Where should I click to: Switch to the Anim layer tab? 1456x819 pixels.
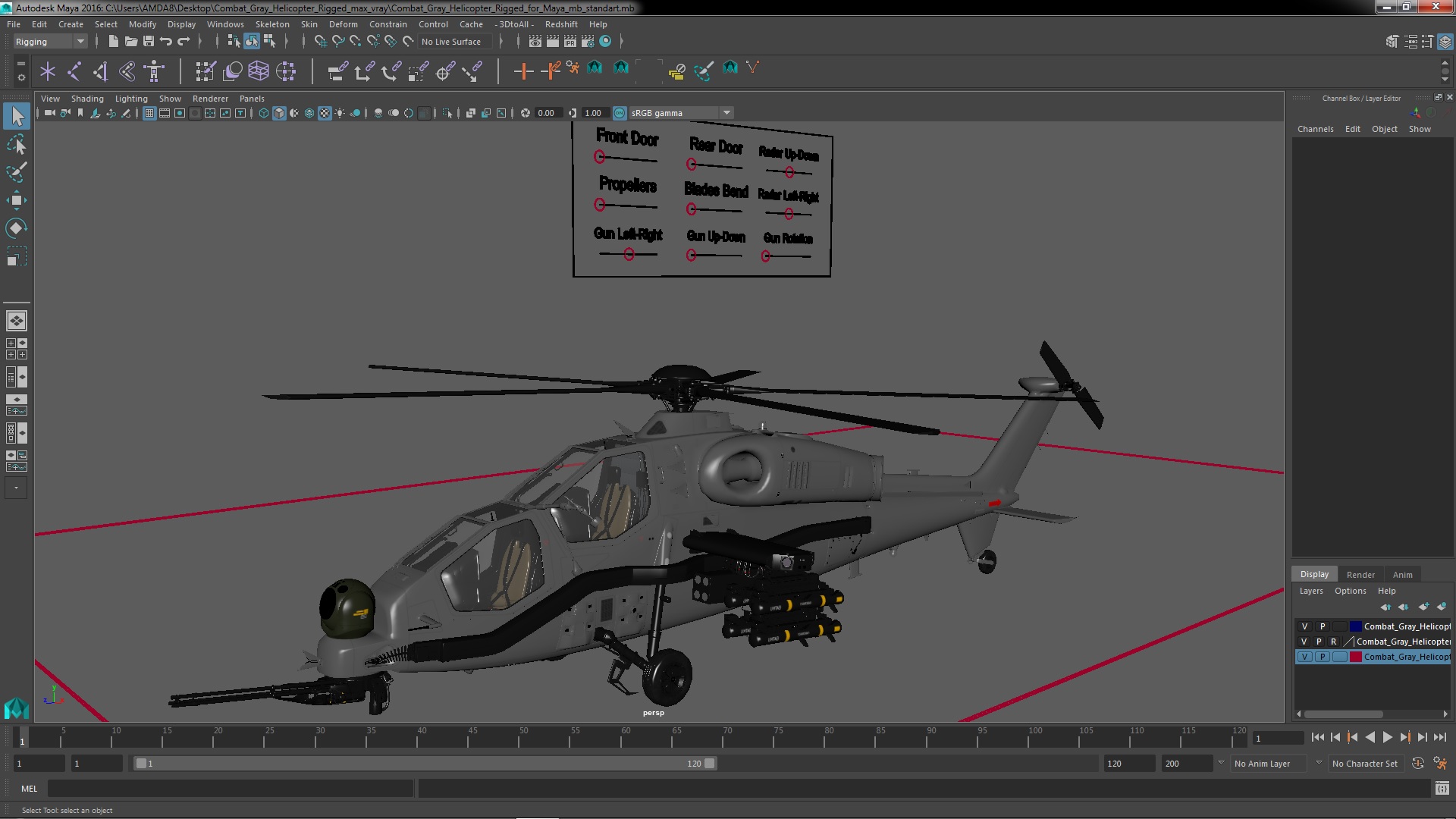(x=1402, y=575)
